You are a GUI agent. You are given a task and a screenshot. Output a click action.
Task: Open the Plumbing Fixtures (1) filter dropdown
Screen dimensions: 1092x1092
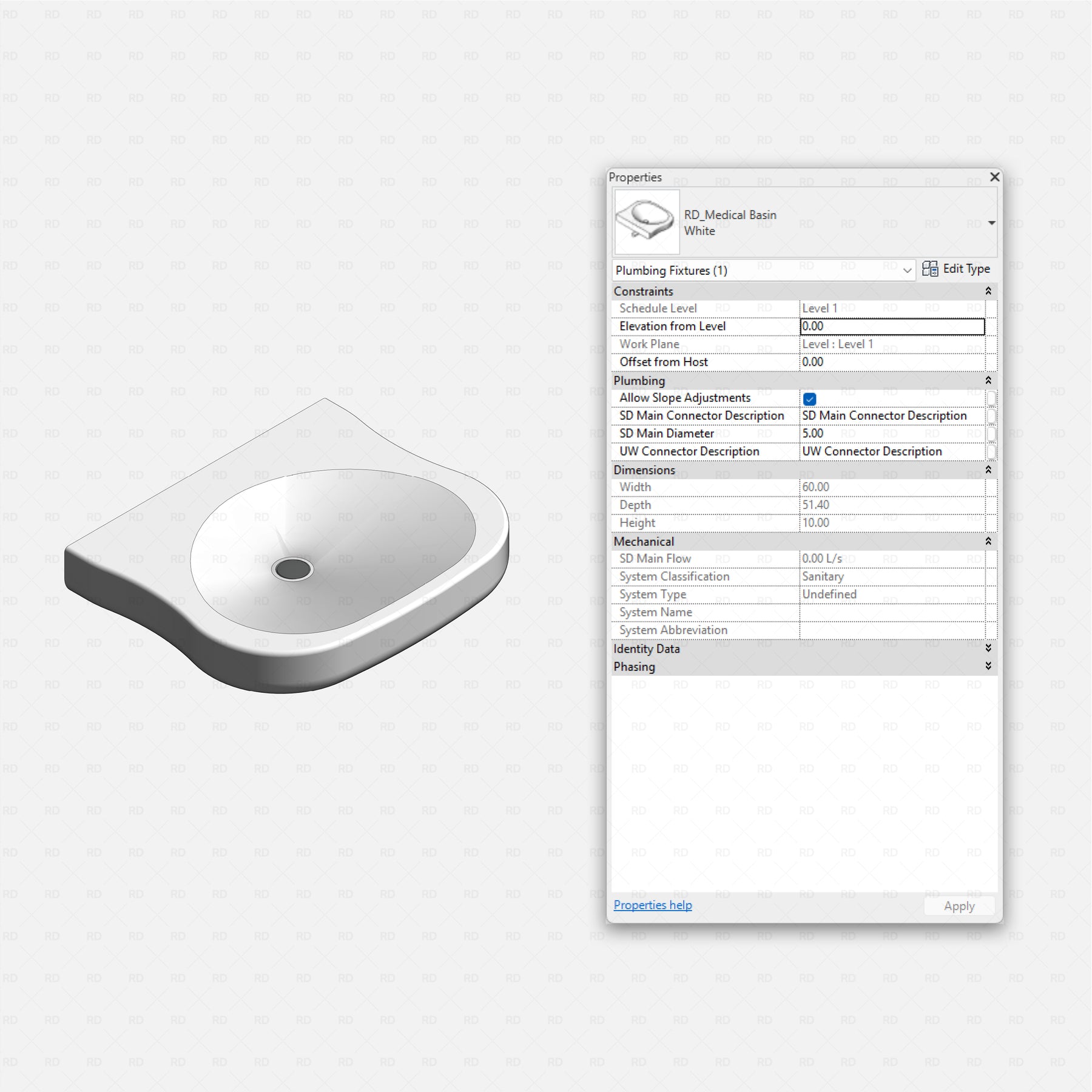point(906,271)
